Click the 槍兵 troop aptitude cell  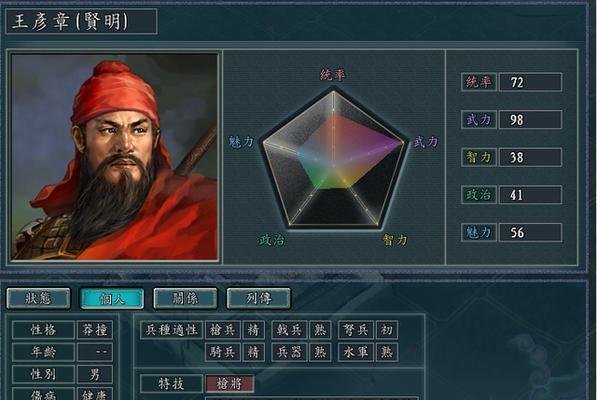point(223,330)
